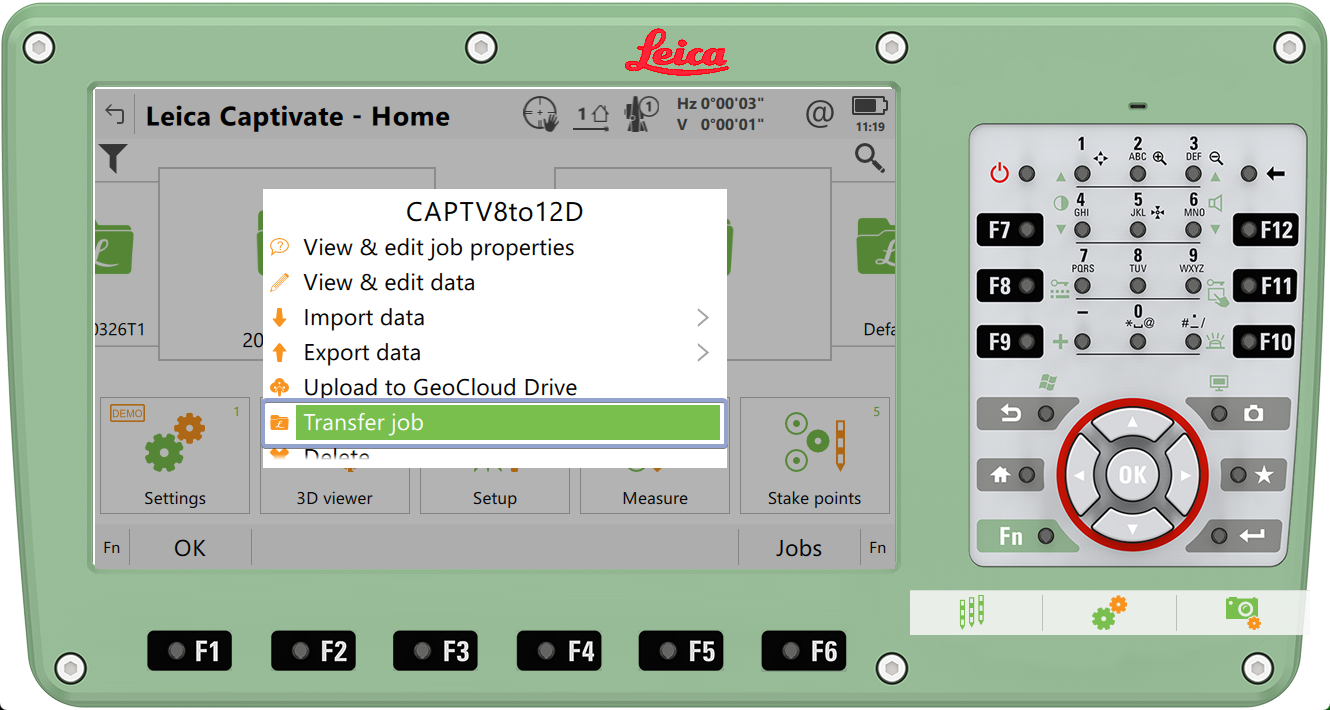
Task: Select View & edit data
Action: click(x=494, y=282)
